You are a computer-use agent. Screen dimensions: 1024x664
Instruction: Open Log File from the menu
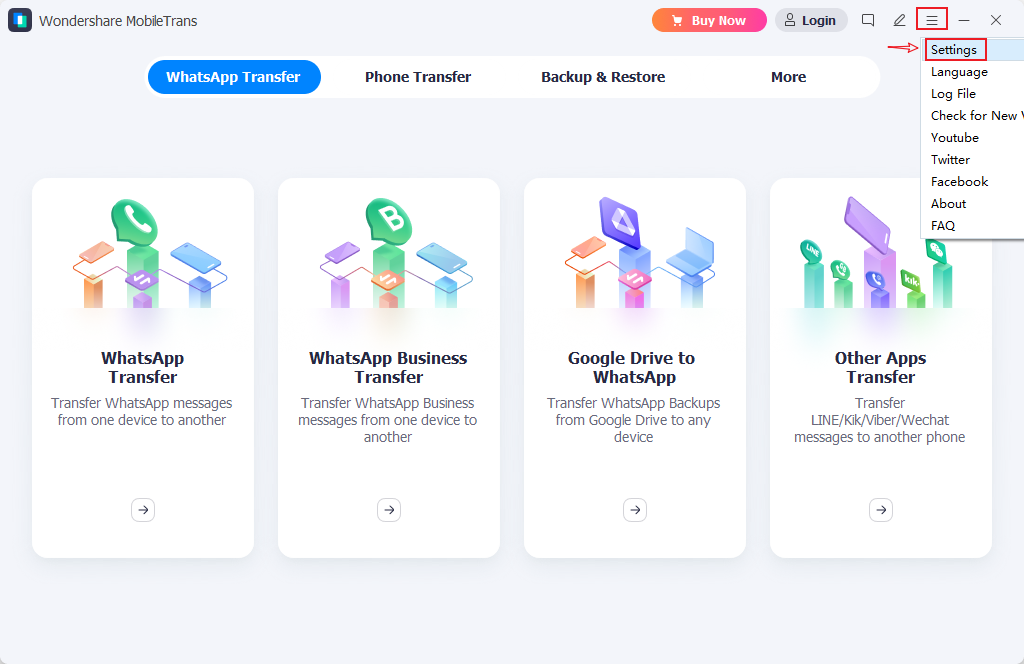[x=953, y=94]
